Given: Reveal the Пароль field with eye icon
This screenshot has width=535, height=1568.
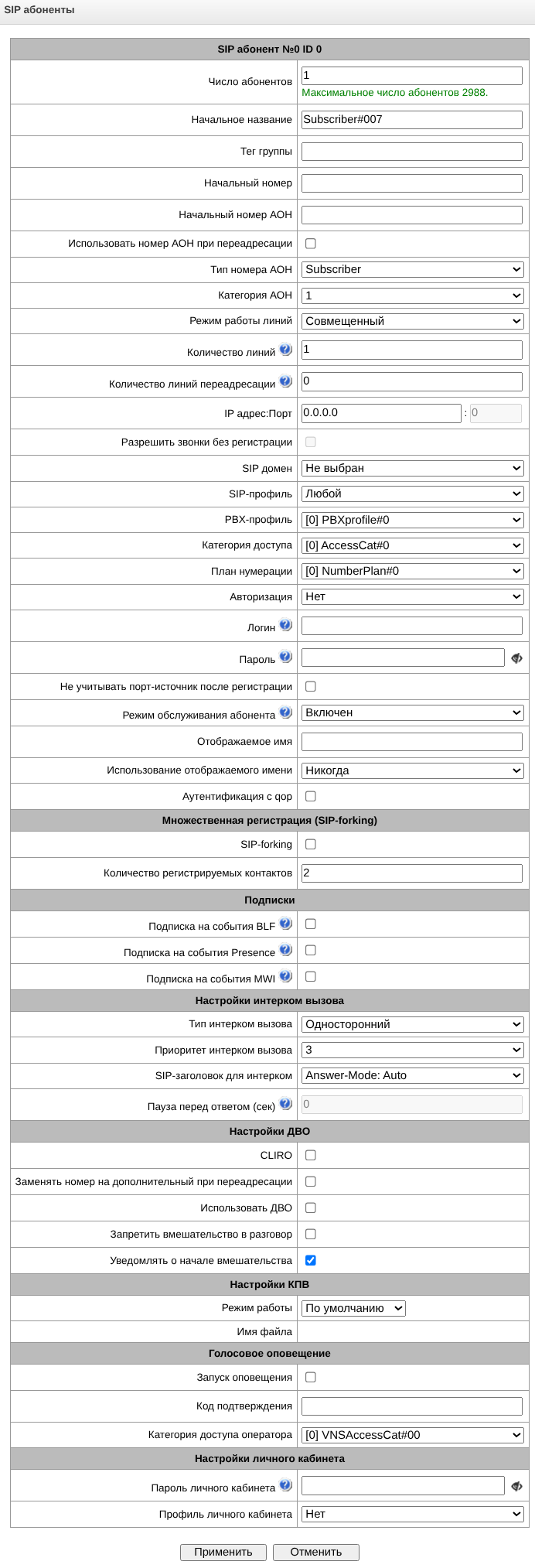Looking at the screenshot, I should (516, 658).
